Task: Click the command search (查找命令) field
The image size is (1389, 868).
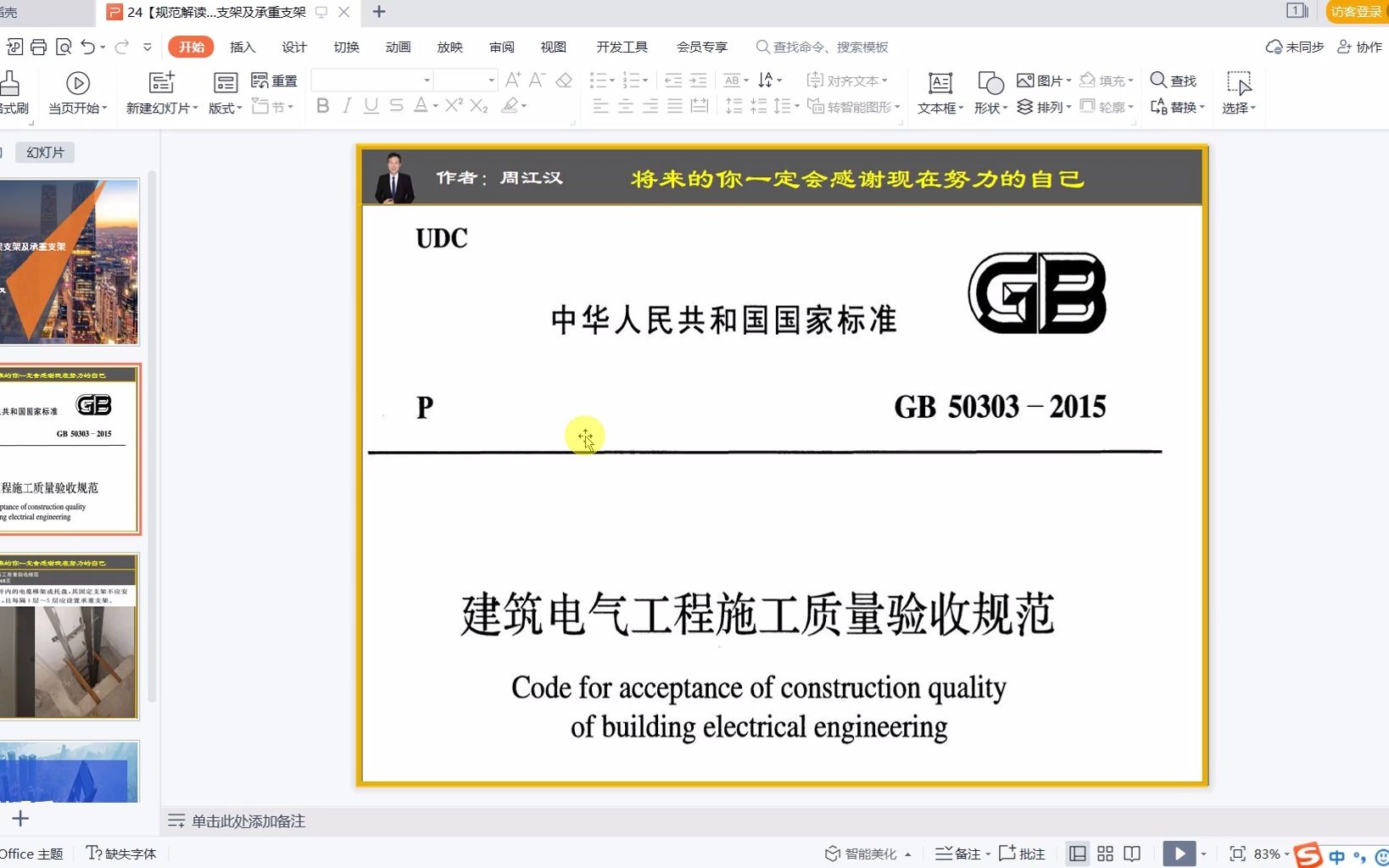Action: coord(823,47)
